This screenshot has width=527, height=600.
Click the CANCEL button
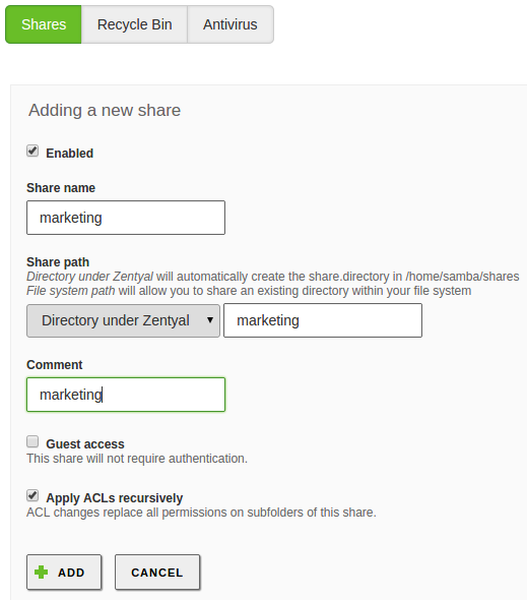[x=157, y=572]
